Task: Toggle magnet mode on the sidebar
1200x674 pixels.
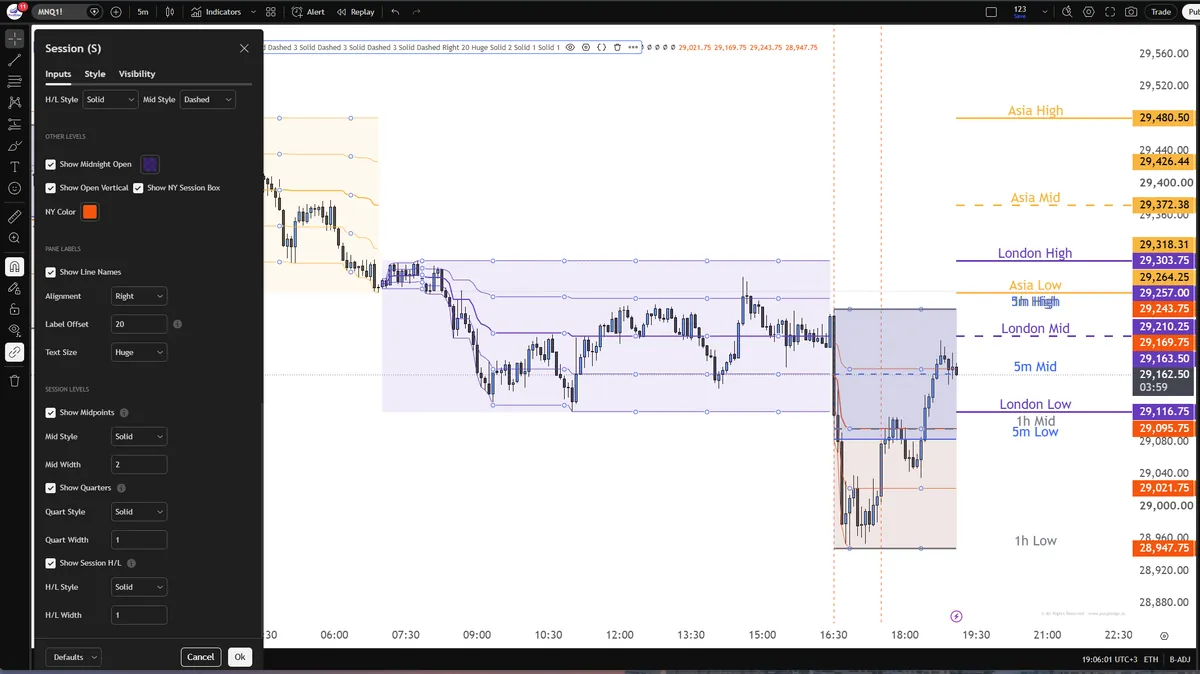Action: click(x=14, y=267)
